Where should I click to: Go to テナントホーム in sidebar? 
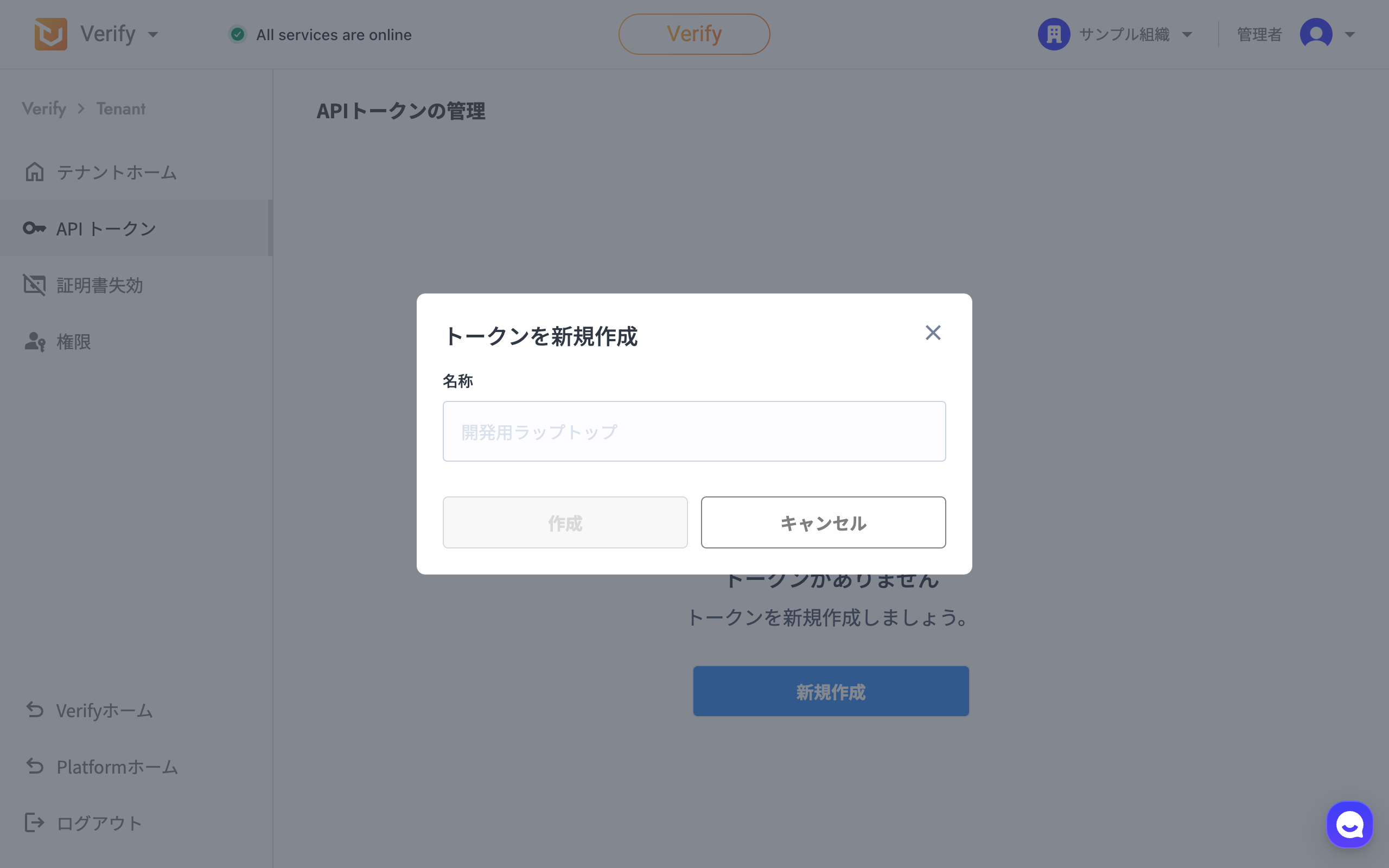click(116, 172)
